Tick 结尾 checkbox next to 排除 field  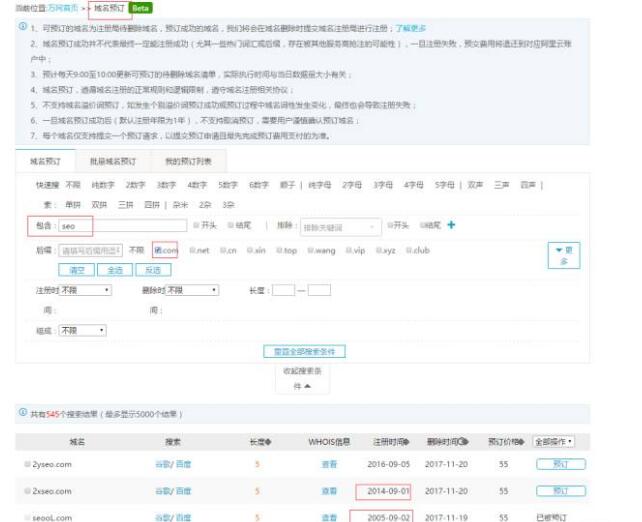coord(423,225)
